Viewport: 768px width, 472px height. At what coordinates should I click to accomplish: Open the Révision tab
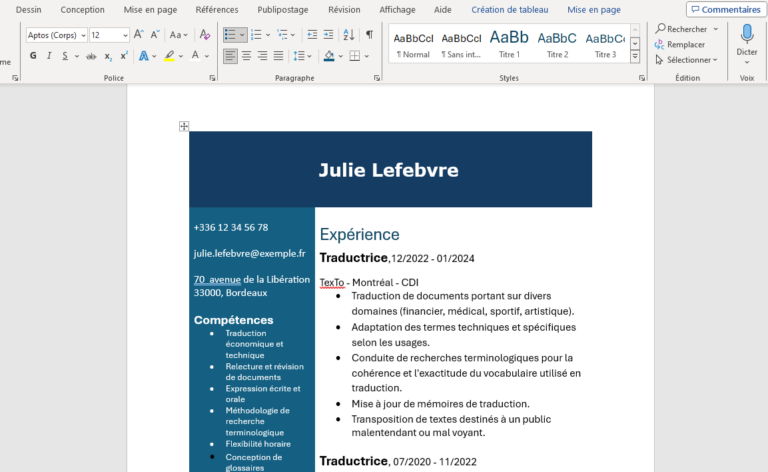click(x=344, y=10)
